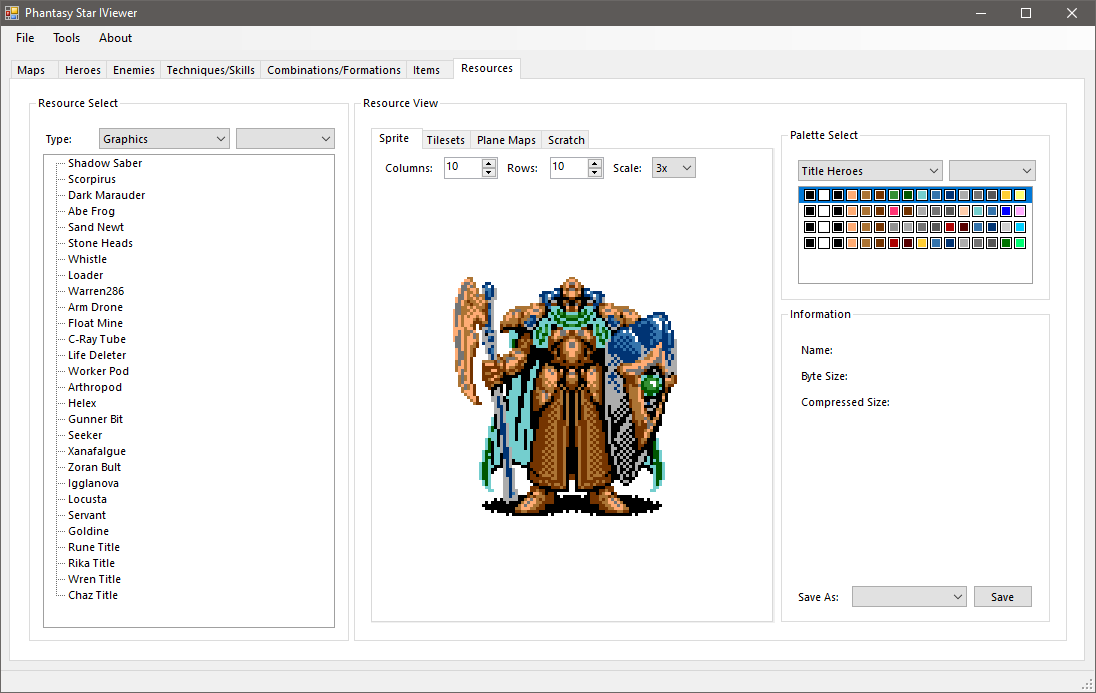The height and width of the screenshot is (693, 1096).
Task: Select the Sprite view tab
Action: [394, 138]
